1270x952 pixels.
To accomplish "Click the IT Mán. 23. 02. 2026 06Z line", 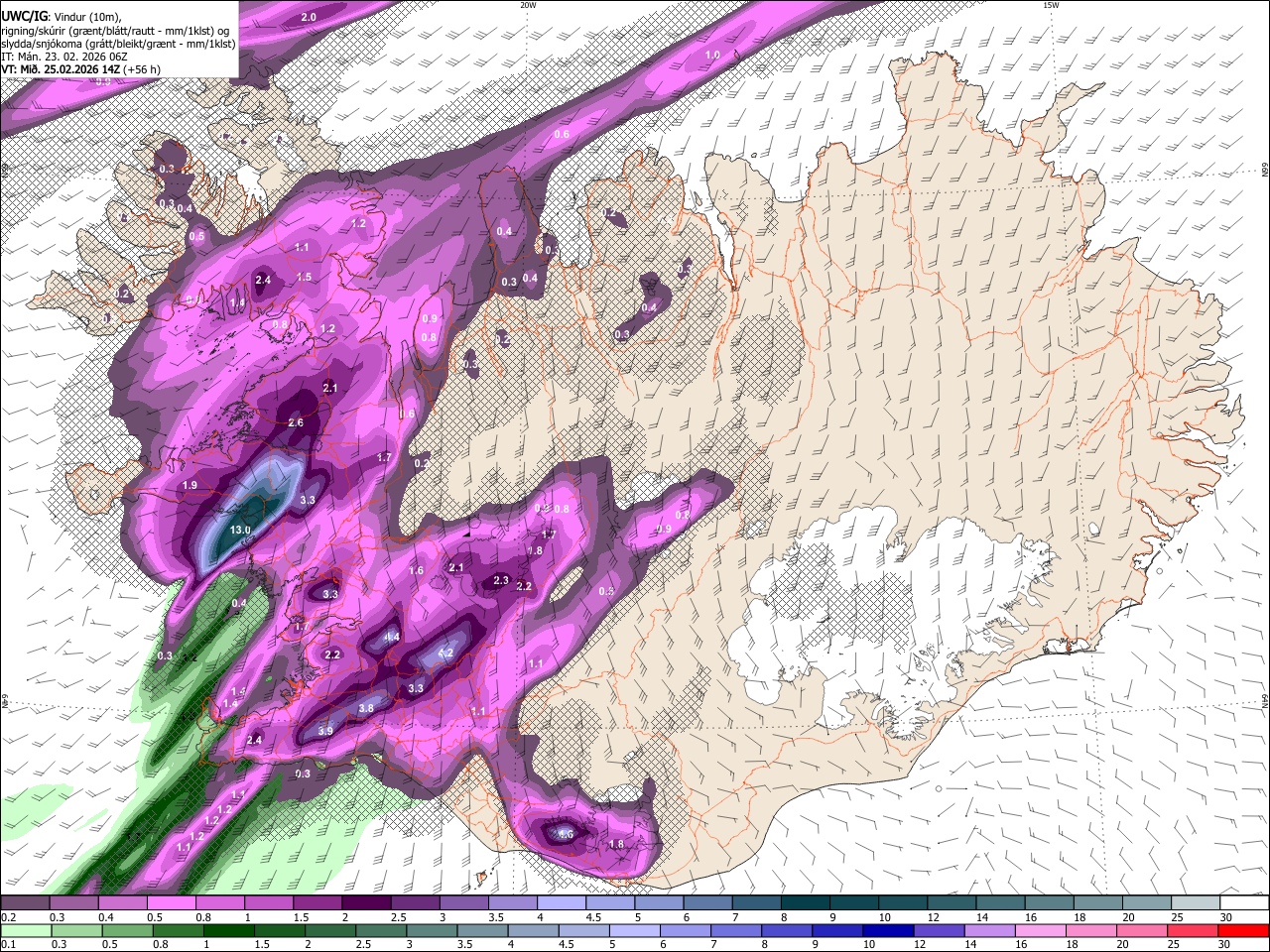I will point(63,57).
